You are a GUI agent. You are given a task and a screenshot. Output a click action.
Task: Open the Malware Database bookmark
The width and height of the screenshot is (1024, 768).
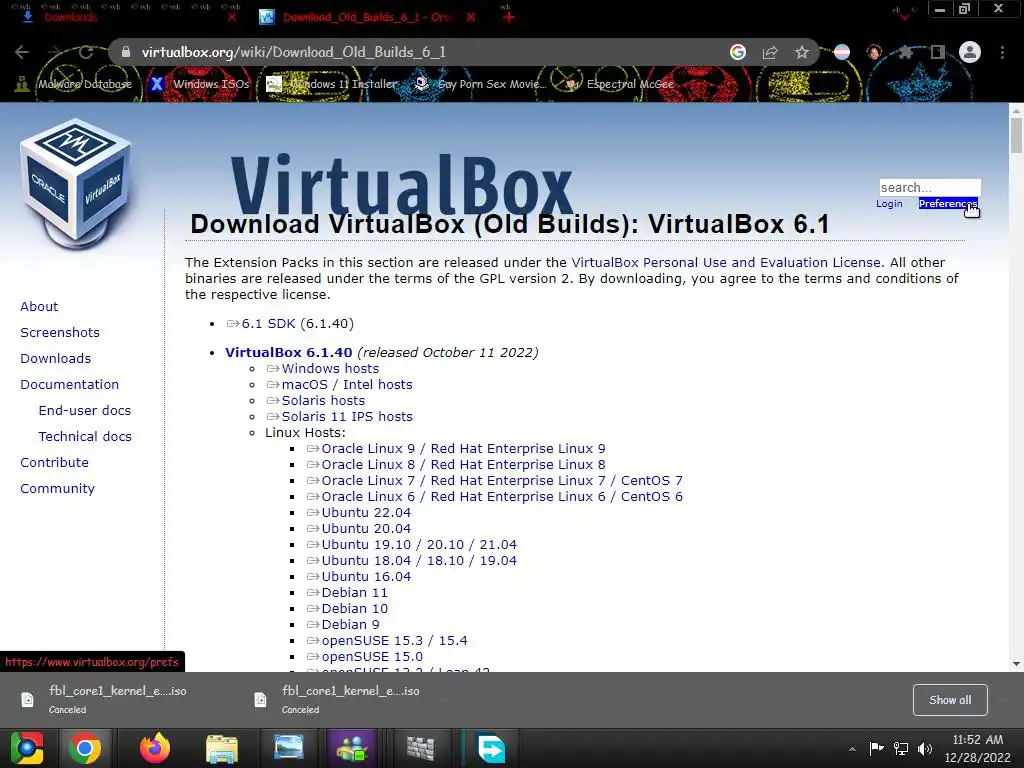coord(73,84)
